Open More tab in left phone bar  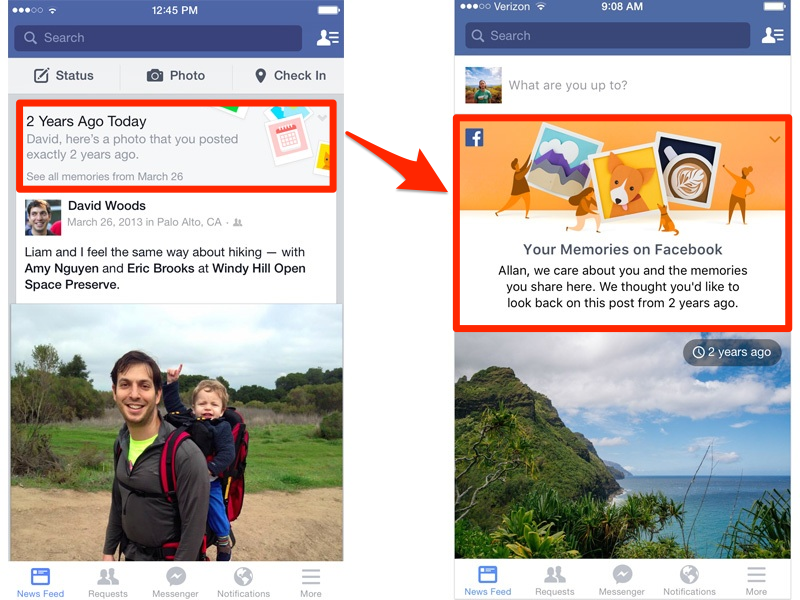click(311, 582)
